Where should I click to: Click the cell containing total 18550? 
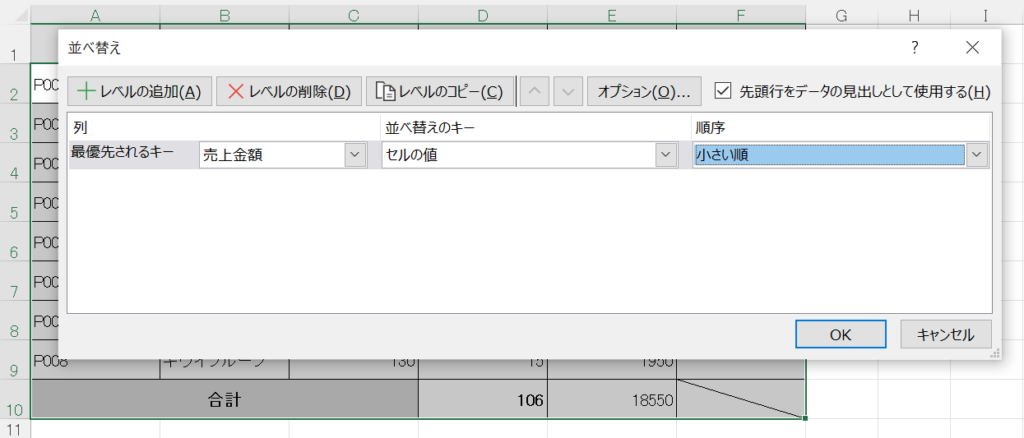[x=611, y=401]
